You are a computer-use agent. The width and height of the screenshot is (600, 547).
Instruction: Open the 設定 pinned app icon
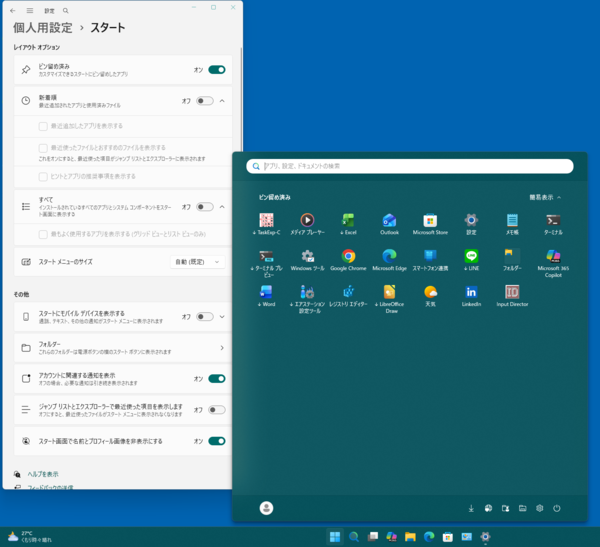(x=471, y=224)
